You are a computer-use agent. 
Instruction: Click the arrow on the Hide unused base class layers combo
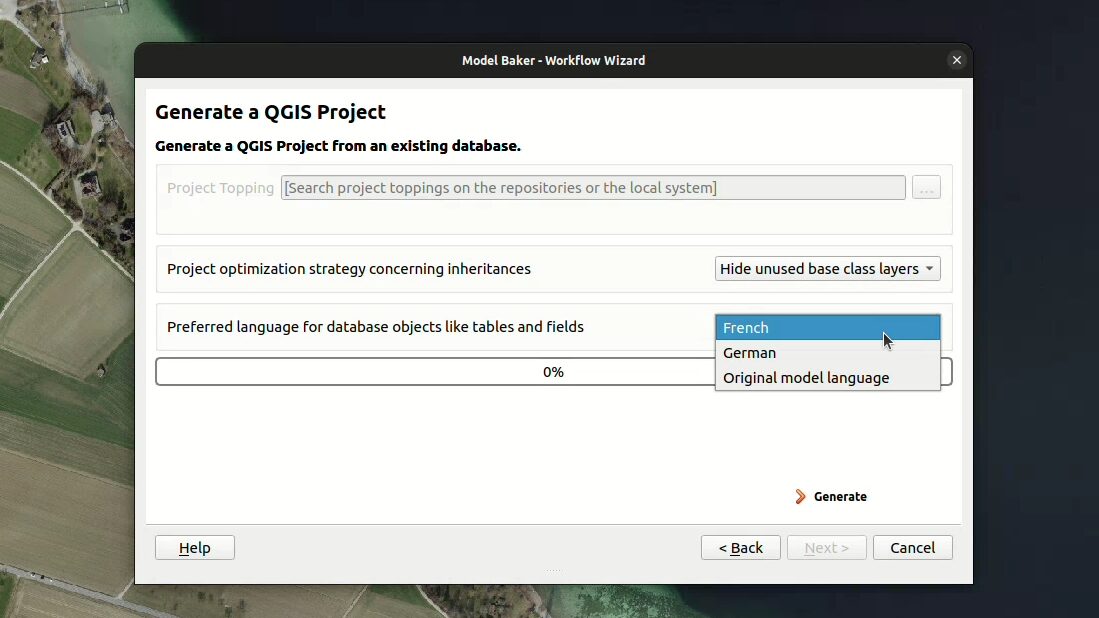click(930, 269)
